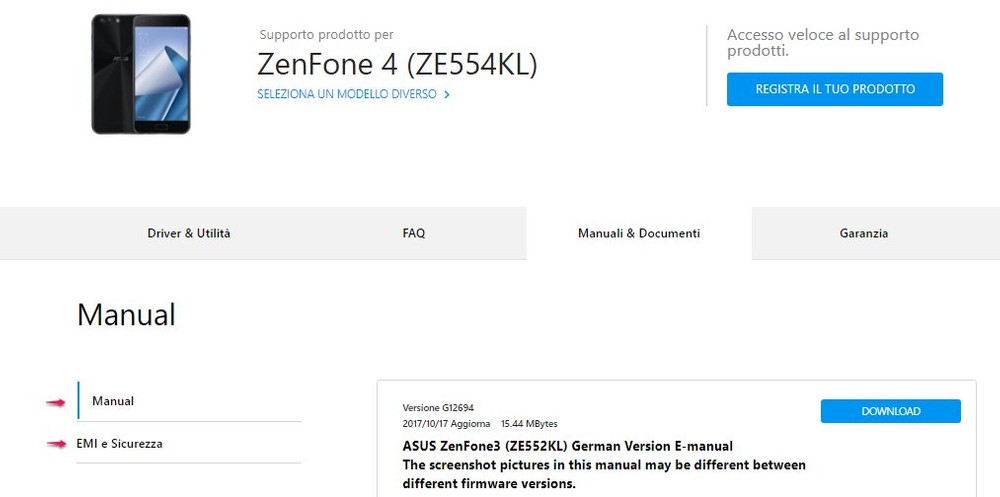Click the 15.44 MBytes file size

tap(529, 424)
